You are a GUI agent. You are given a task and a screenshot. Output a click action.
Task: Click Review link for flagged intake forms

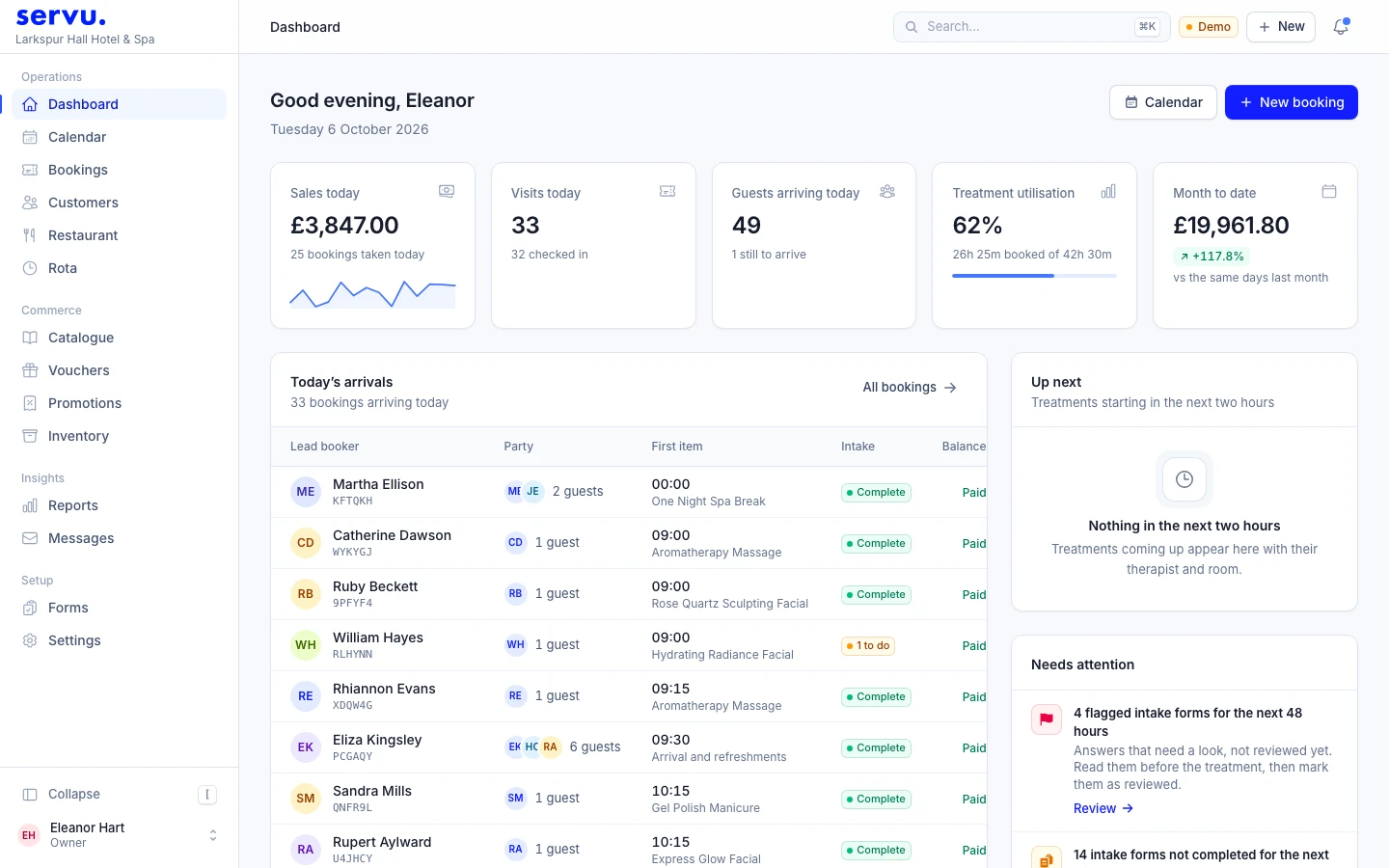(x=1103, y=808)
